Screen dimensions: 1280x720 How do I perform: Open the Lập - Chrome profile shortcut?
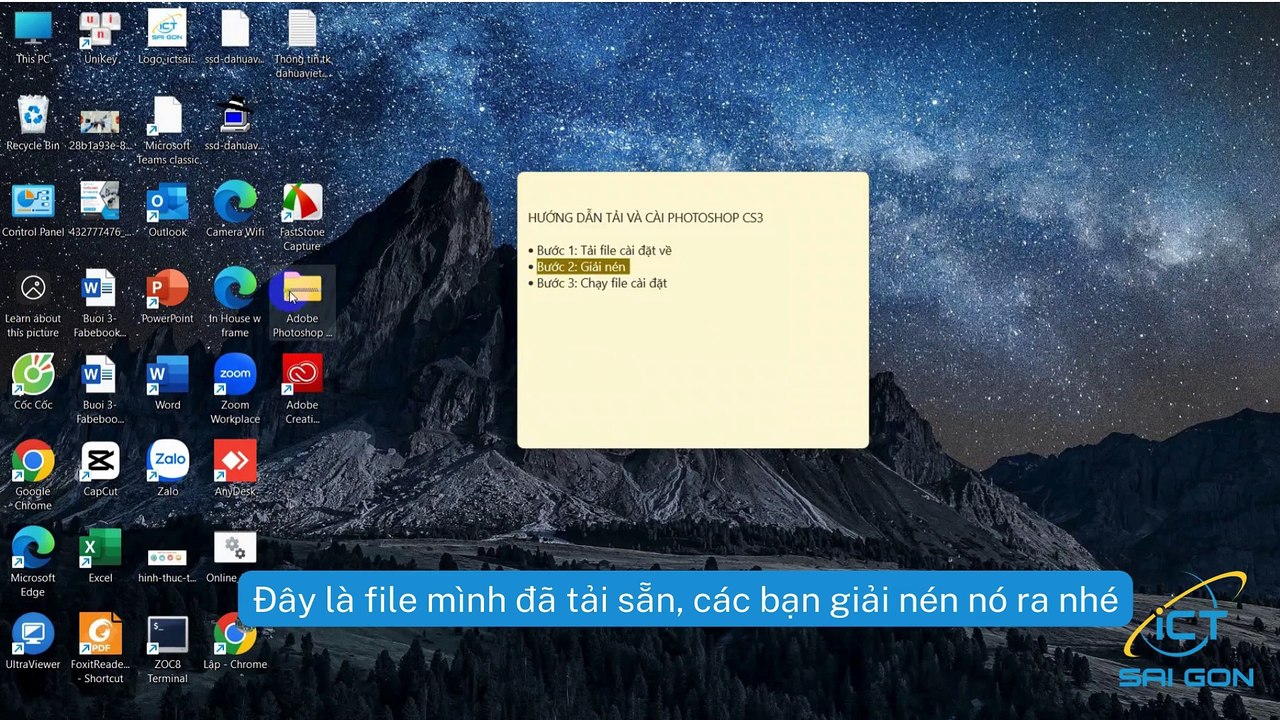235,642
